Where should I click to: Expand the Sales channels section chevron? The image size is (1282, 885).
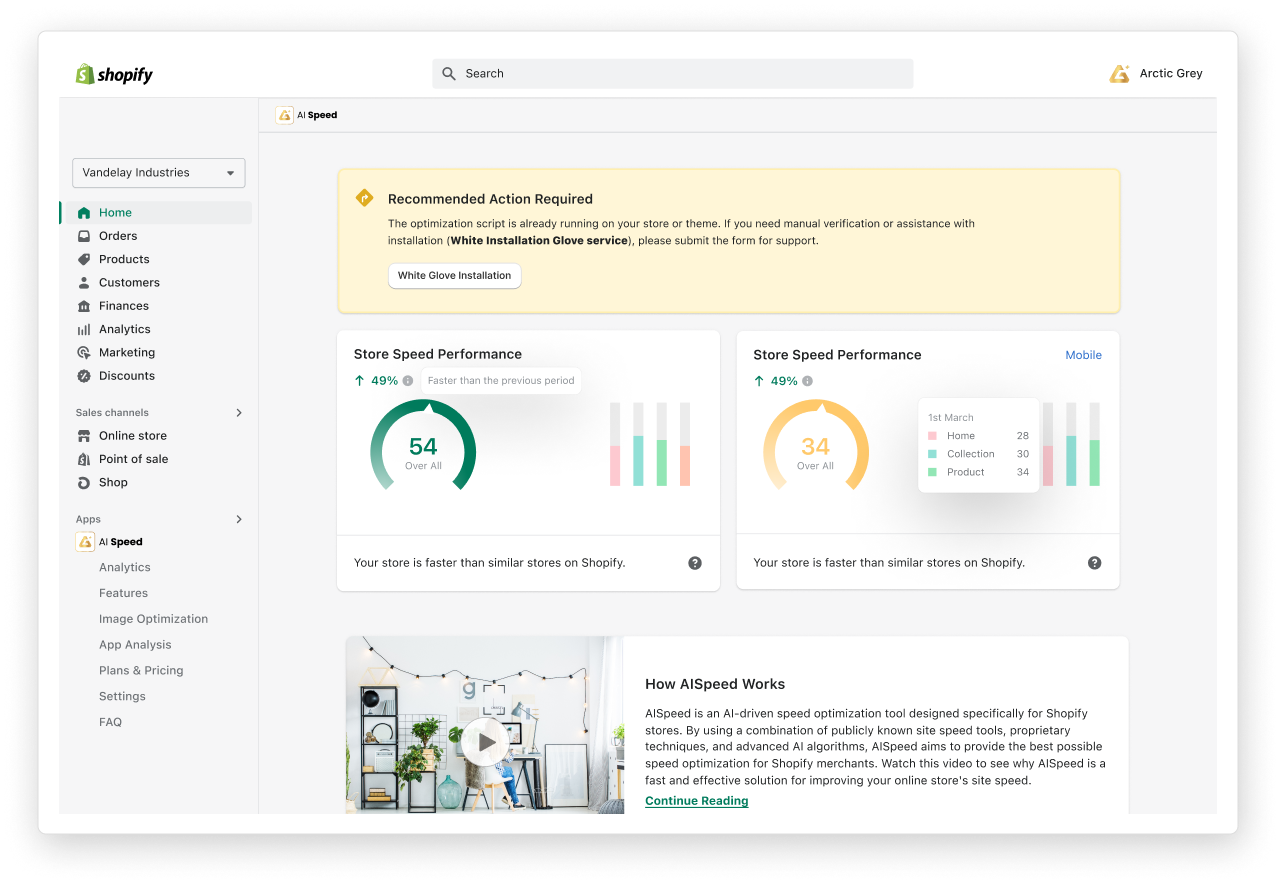238,413
